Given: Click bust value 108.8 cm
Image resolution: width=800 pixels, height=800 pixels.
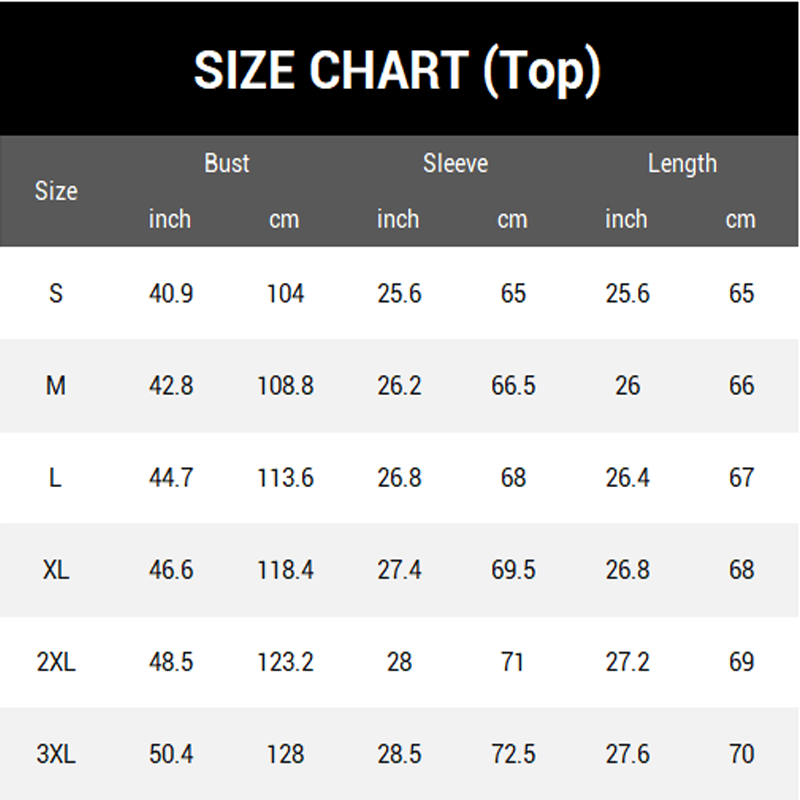Looking at the screenshot, I should pyautogui.click(x=285, y=385).
